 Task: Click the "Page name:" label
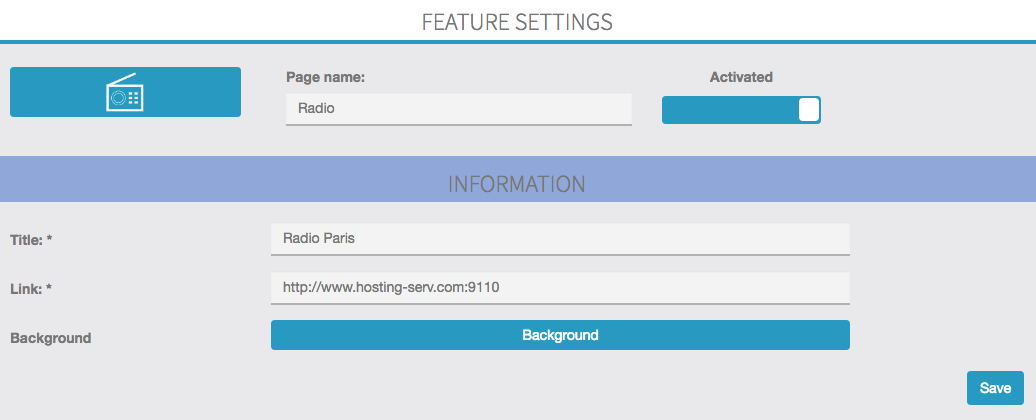(325, 77)
